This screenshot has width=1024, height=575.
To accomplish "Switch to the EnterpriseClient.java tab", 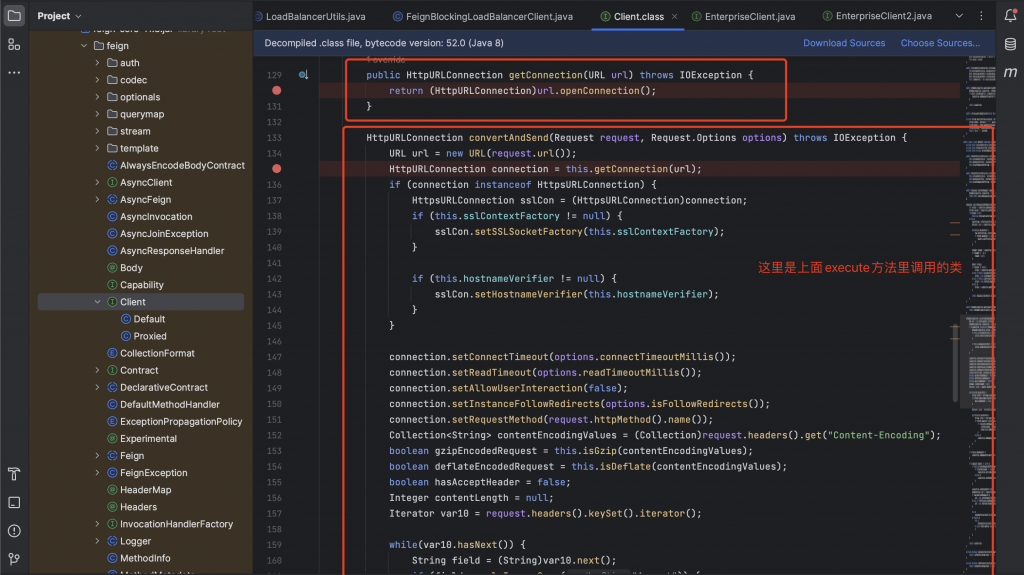I will 748,17.
